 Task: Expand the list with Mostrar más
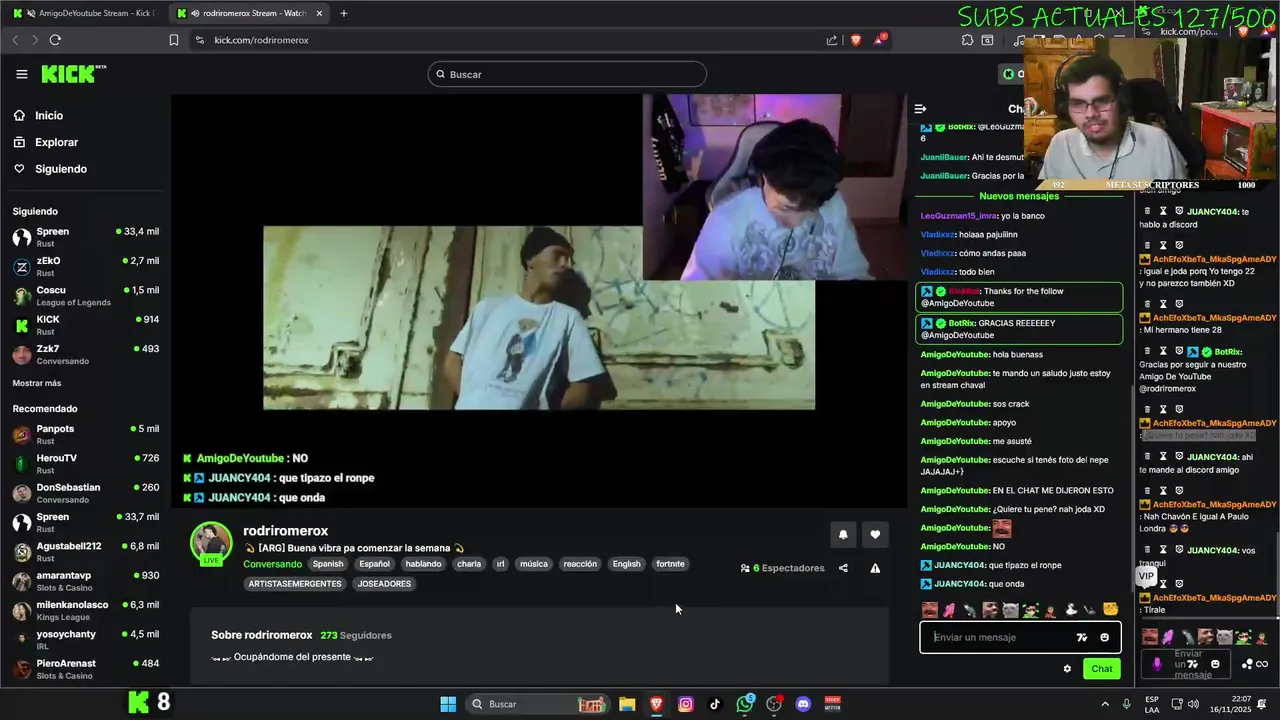tap(37, 383)
